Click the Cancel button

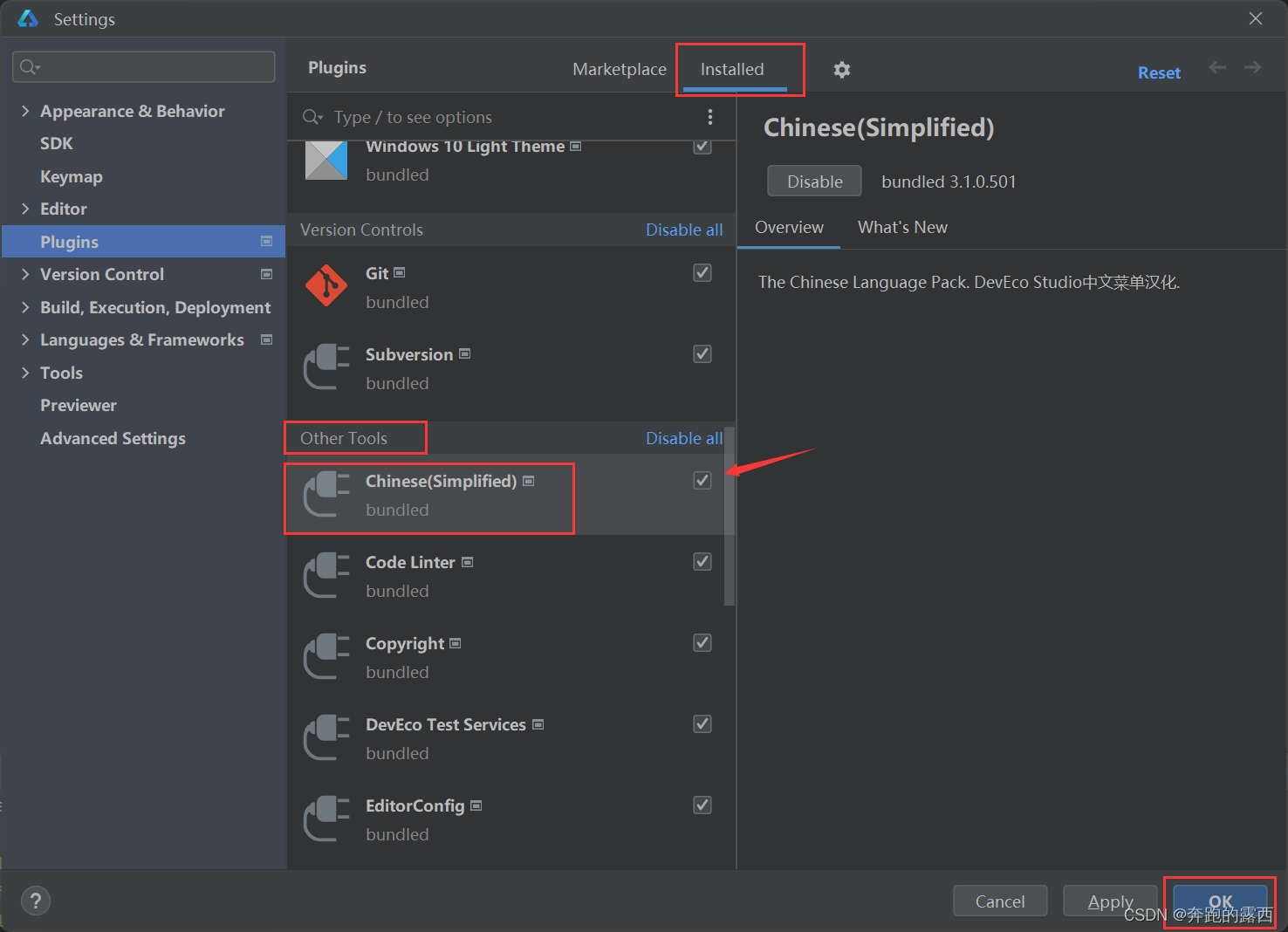[x=1000, y=901]
